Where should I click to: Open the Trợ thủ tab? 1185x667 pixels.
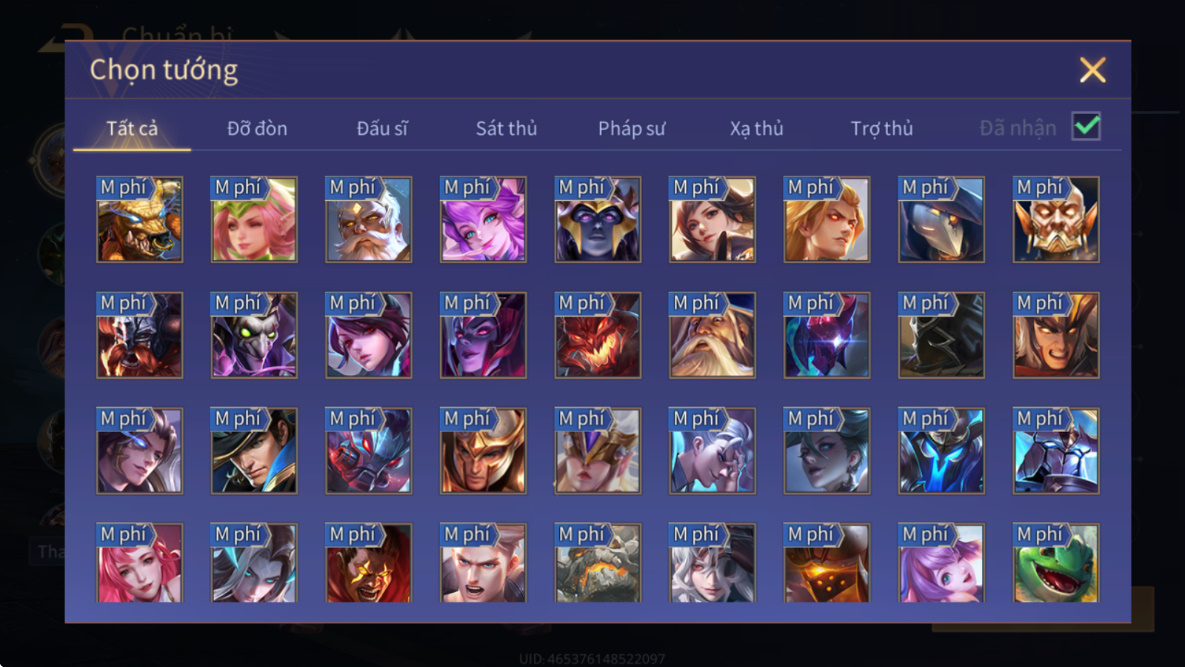(x=882, y=128)
